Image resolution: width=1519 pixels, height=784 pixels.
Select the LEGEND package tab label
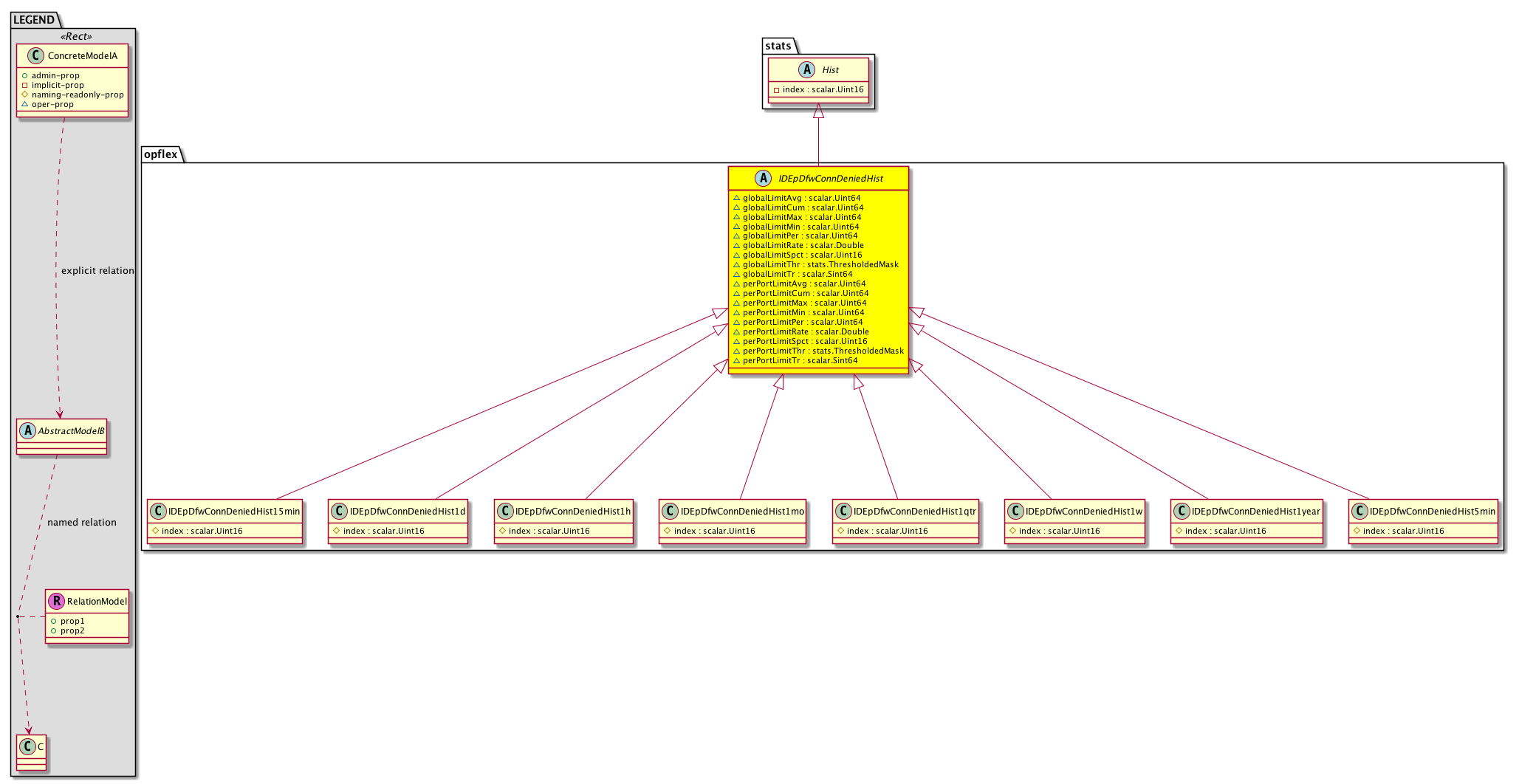(x=33, y=20)
